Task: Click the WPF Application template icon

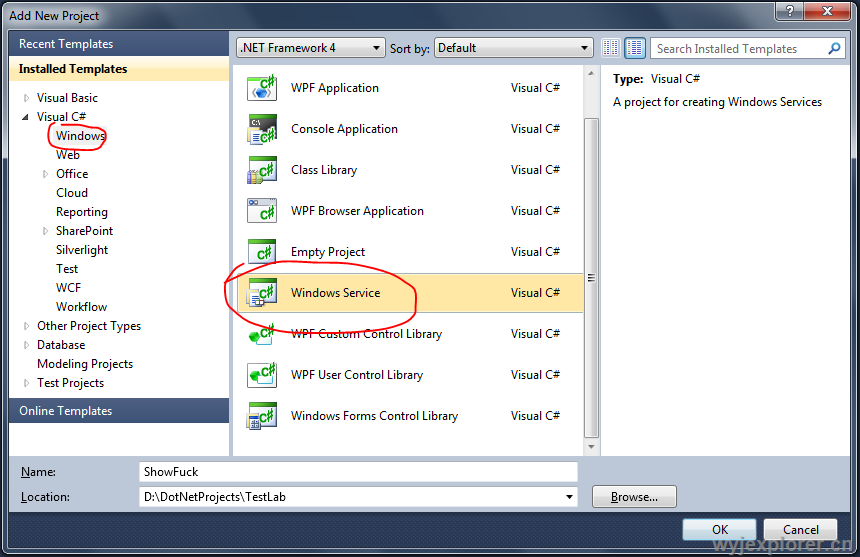Action: coord(262,88)
